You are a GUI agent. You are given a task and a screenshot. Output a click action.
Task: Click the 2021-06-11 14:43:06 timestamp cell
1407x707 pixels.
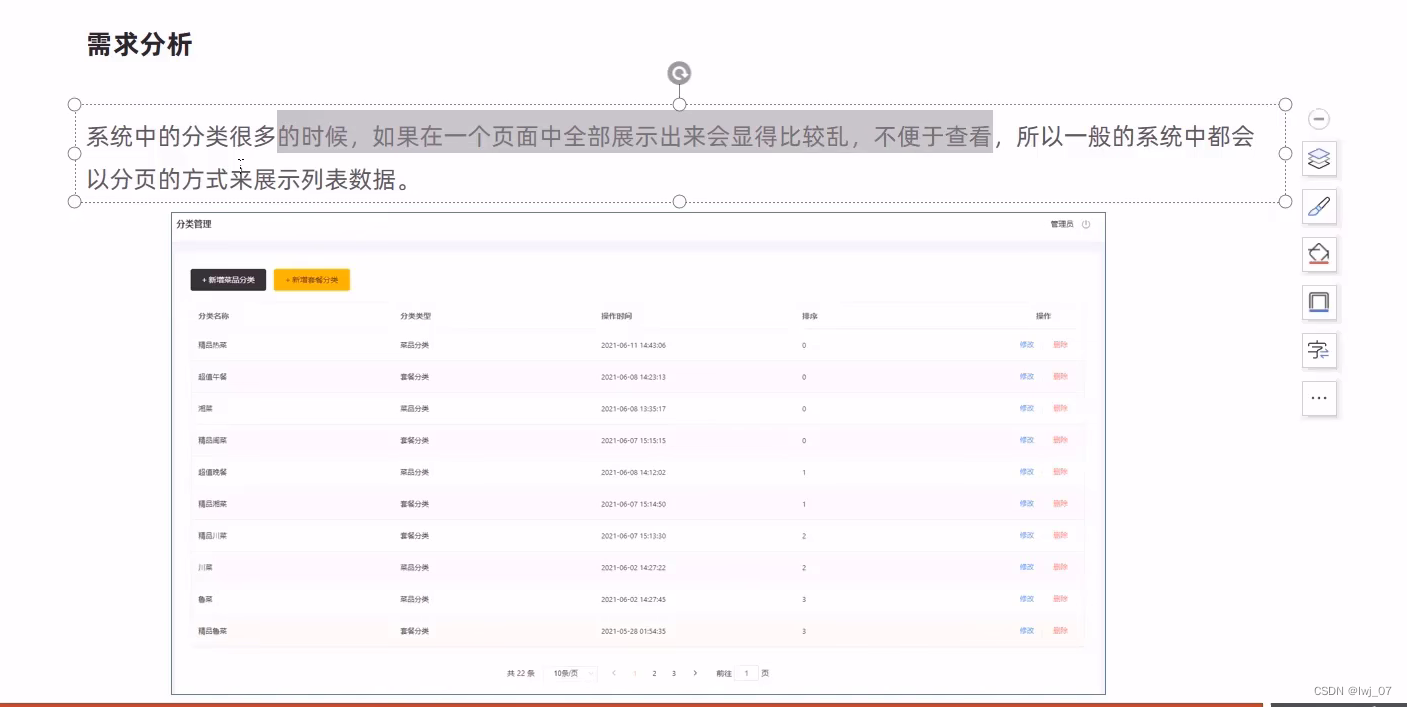click(633, 345)
